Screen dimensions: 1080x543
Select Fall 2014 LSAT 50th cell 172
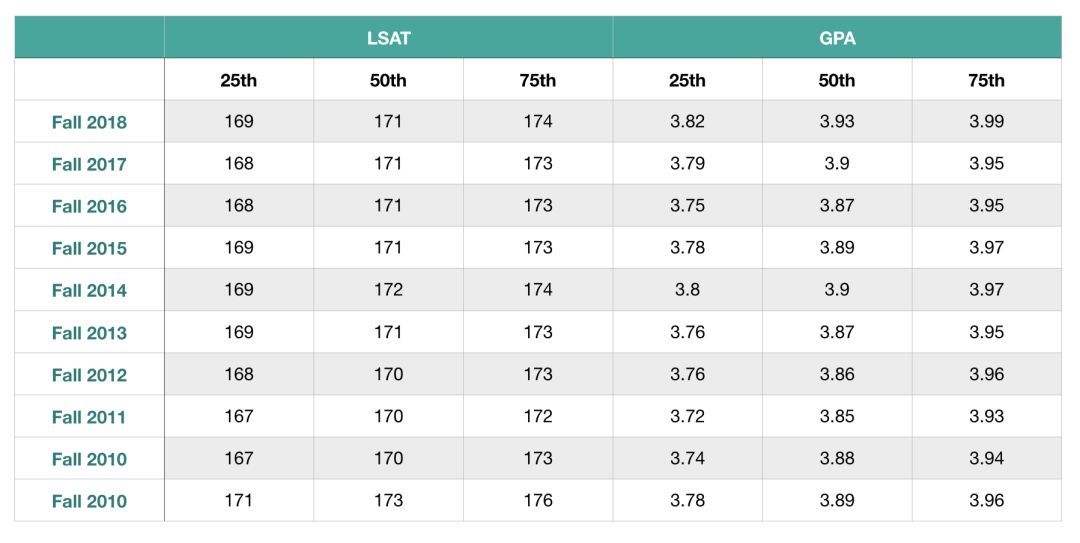[x=388, y=290]
